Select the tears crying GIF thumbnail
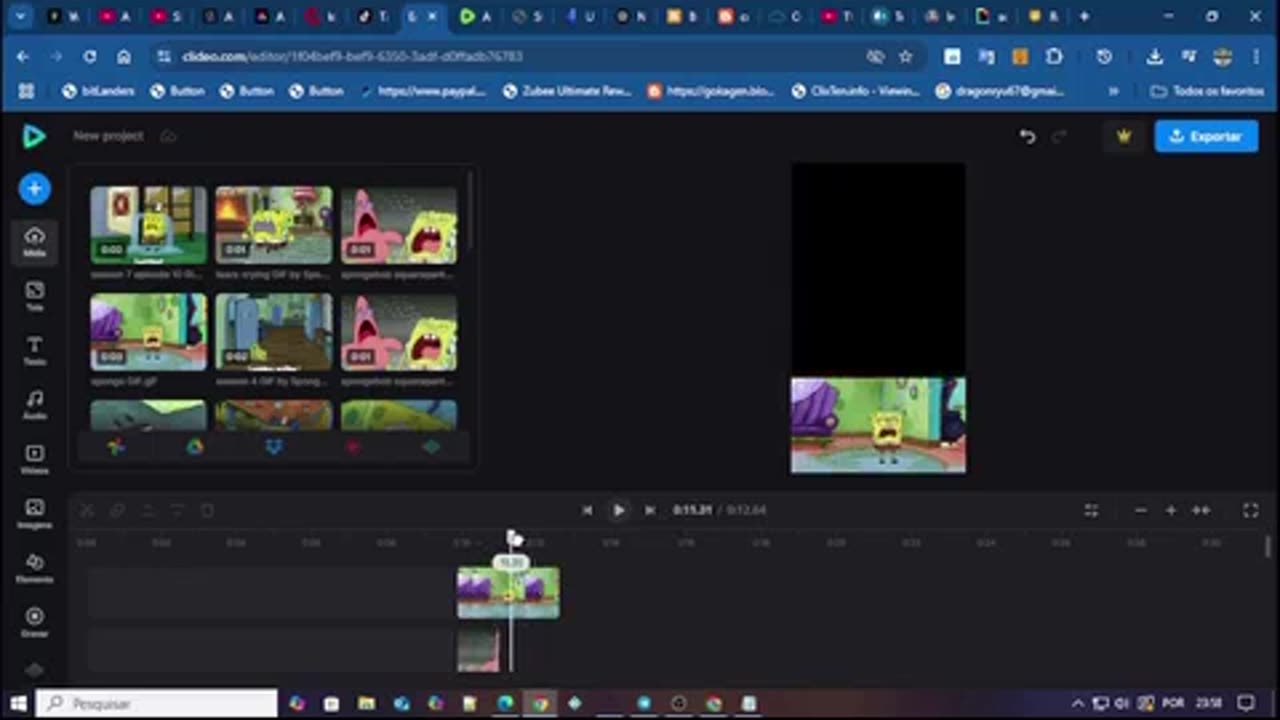1280x720 pixels. tap(273, 225)
